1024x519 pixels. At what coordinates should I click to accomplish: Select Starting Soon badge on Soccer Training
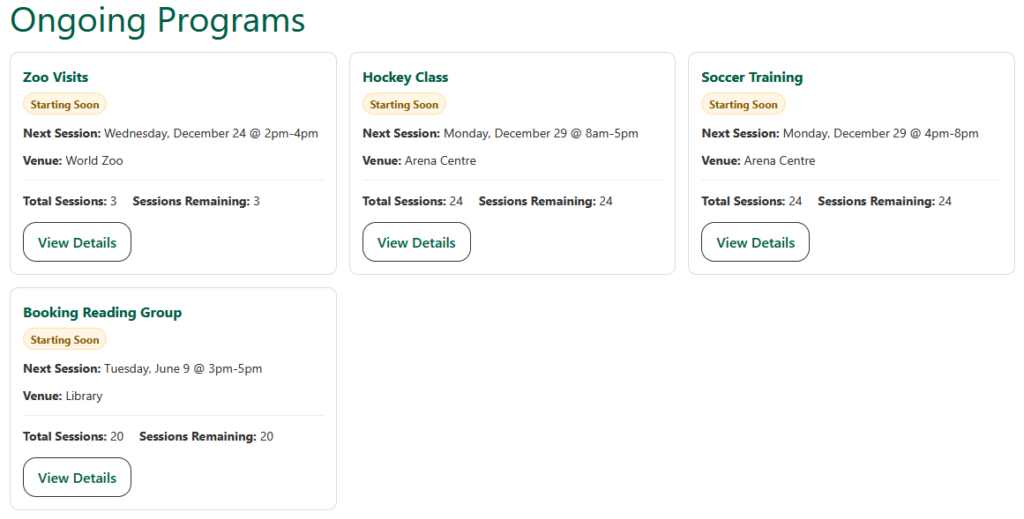pyautogui.click(x=743, y=104)
